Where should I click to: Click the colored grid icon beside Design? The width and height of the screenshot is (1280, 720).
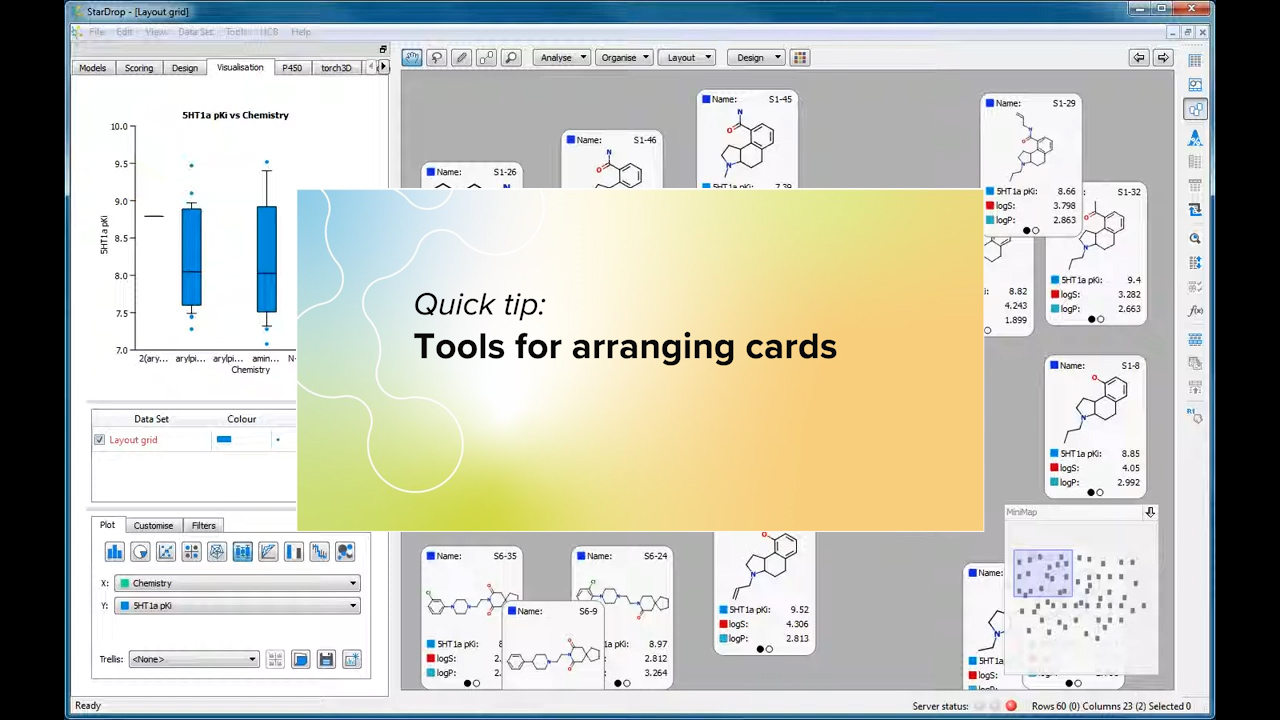pyautogui.click(x=800, y=58)
